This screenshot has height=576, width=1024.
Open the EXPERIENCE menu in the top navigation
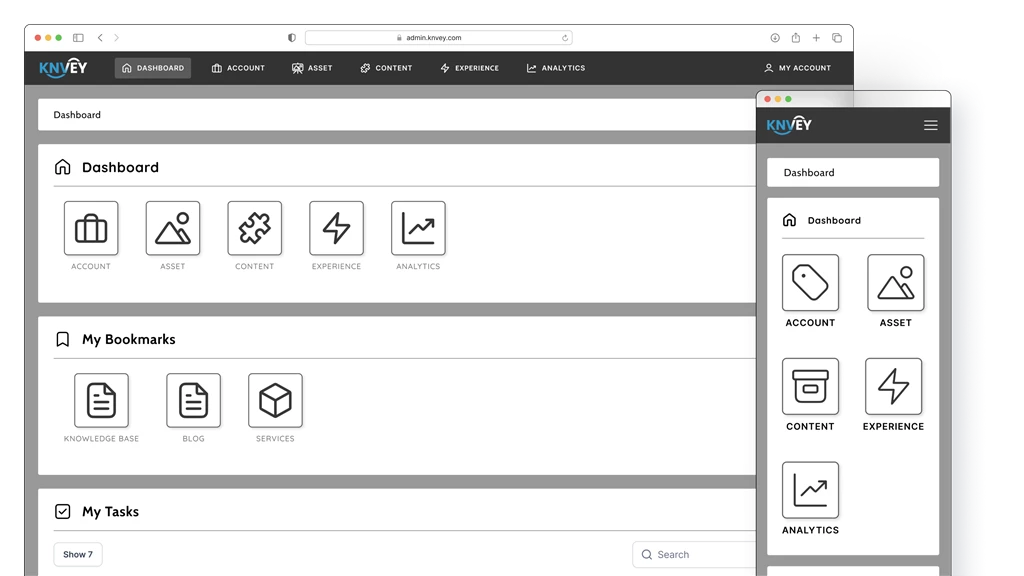point(469,68)
